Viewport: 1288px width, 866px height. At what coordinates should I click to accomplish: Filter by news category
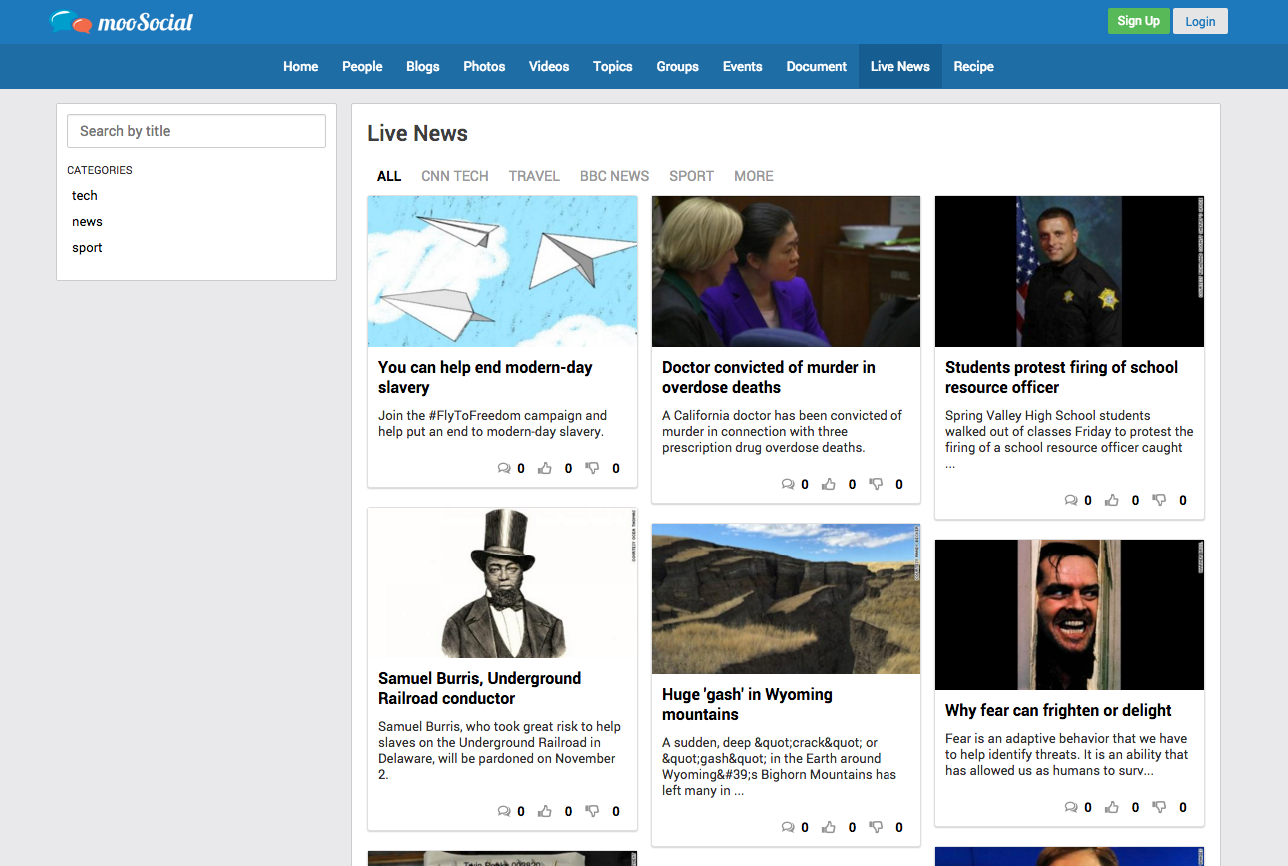pos(87,222)
